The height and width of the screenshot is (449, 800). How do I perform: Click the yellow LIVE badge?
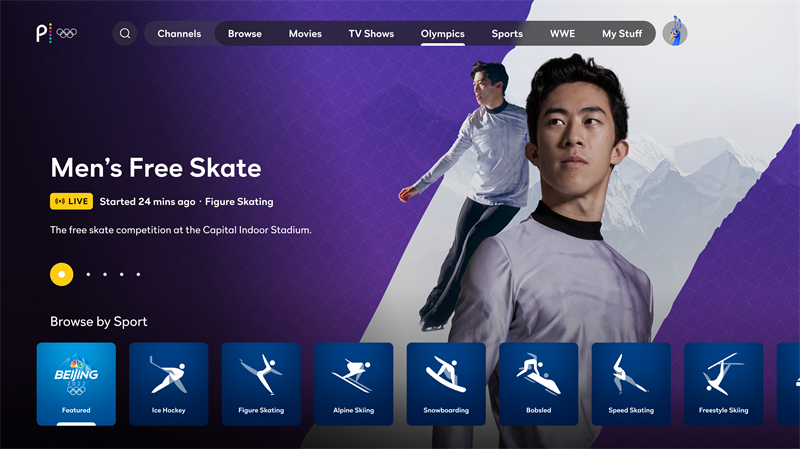(x=71, y=201)
